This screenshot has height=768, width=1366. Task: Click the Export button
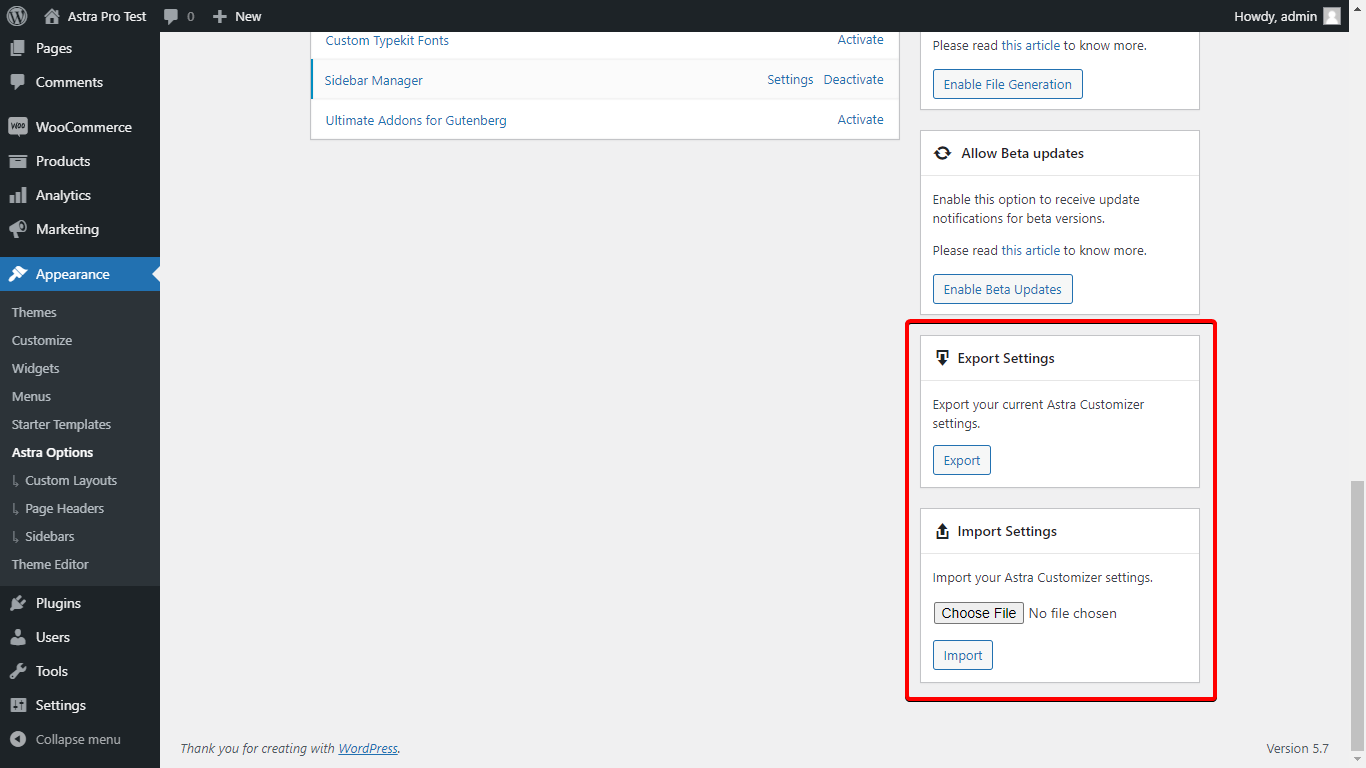coord(962,460)
